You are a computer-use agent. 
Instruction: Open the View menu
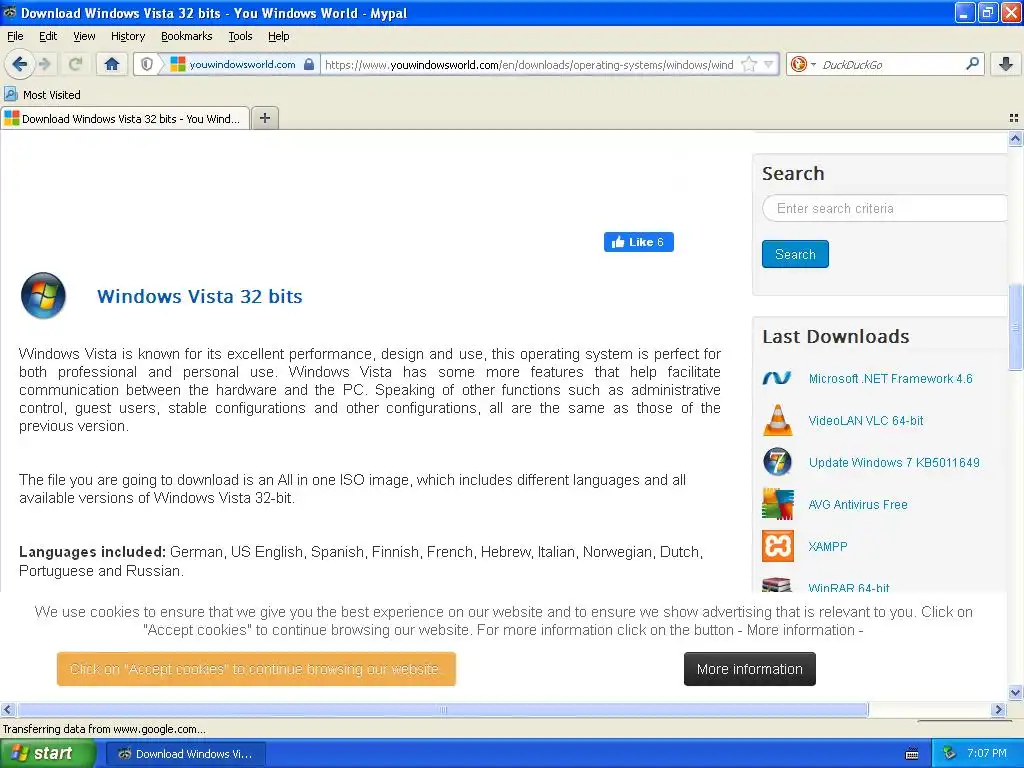point(84,36)
